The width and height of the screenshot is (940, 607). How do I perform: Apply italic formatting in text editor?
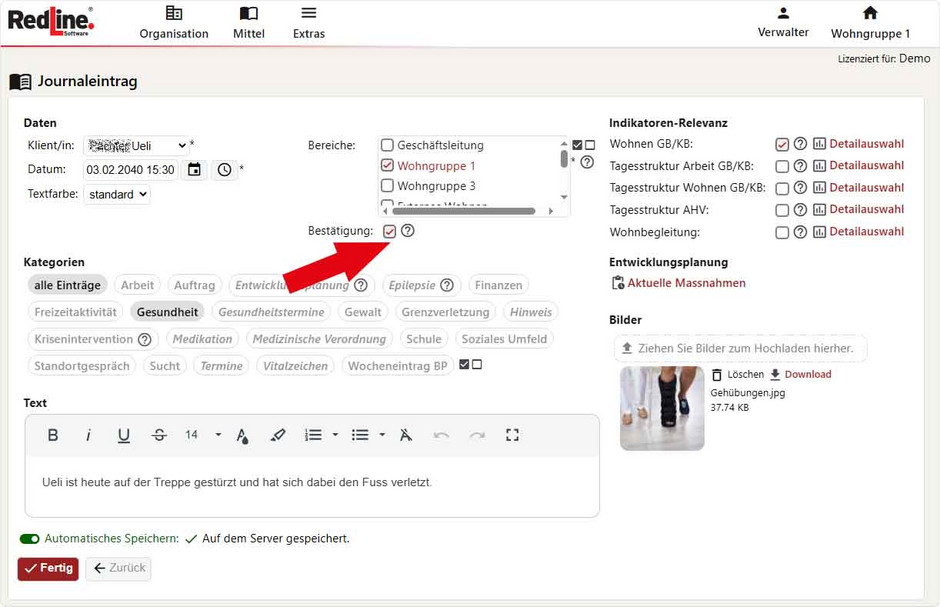pyautogui.click(x=88, y=435)
